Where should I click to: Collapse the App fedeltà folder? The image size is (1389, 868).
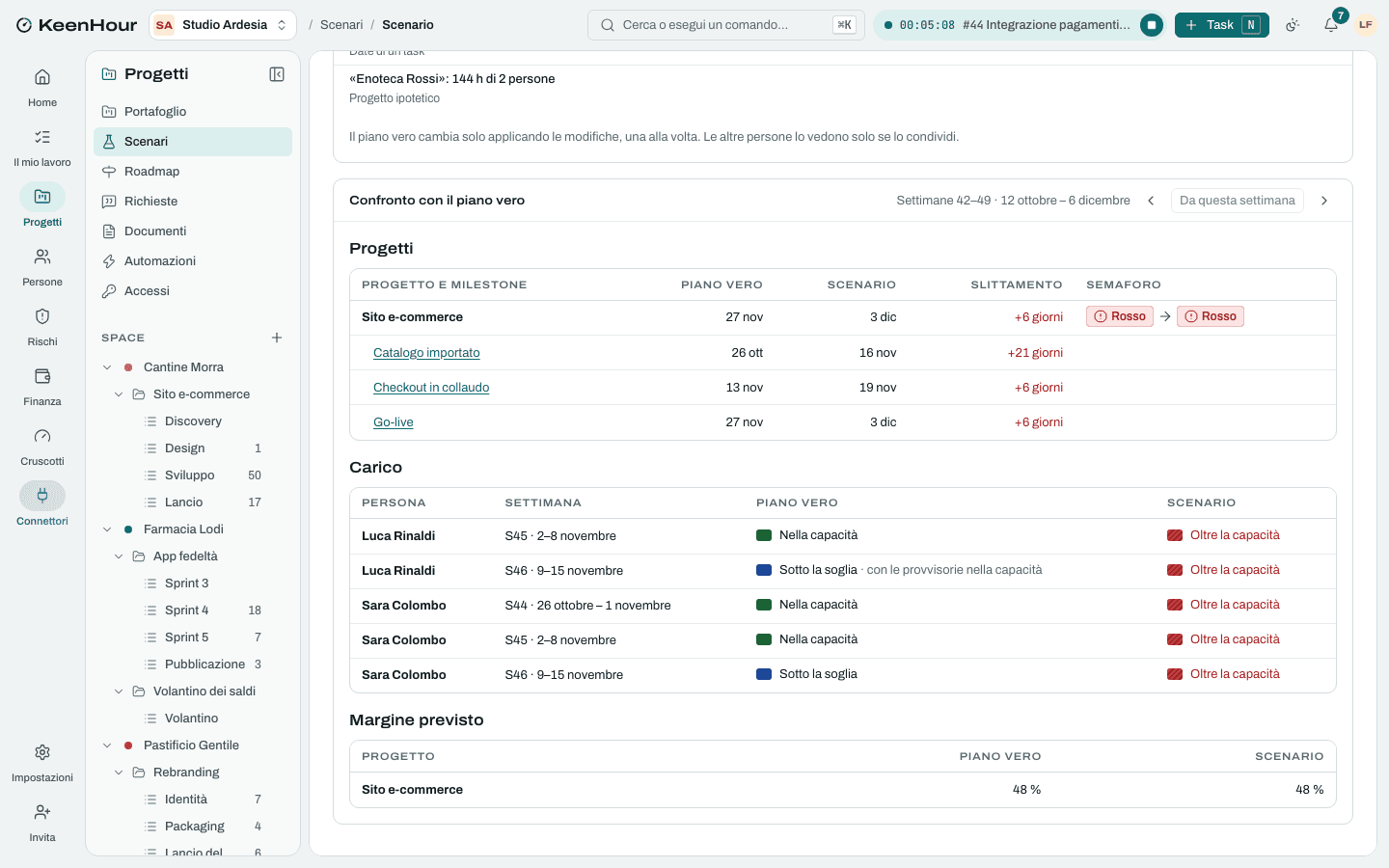click(119, 556)
